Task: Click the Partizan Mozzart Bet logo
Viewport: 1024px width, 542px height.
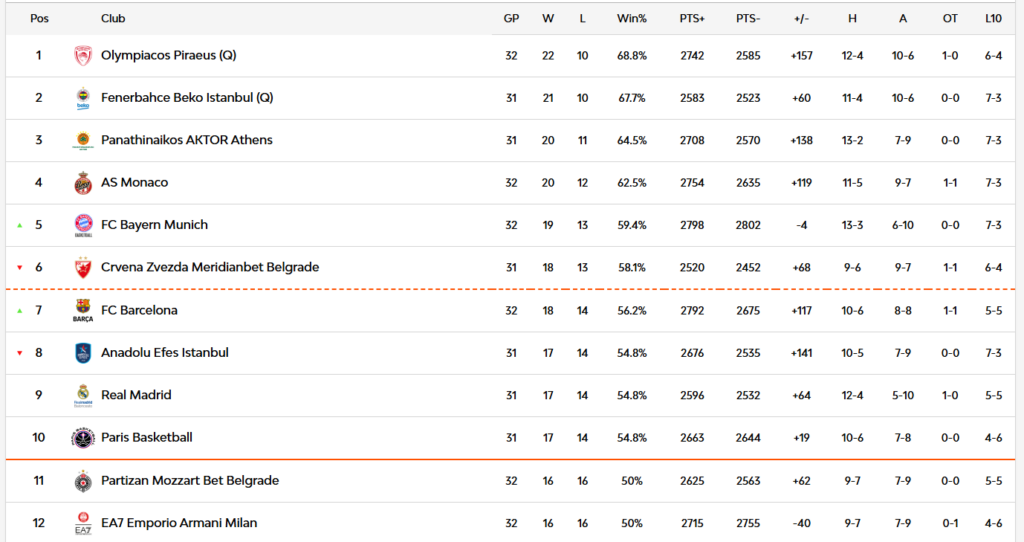Action: point(83,481)
